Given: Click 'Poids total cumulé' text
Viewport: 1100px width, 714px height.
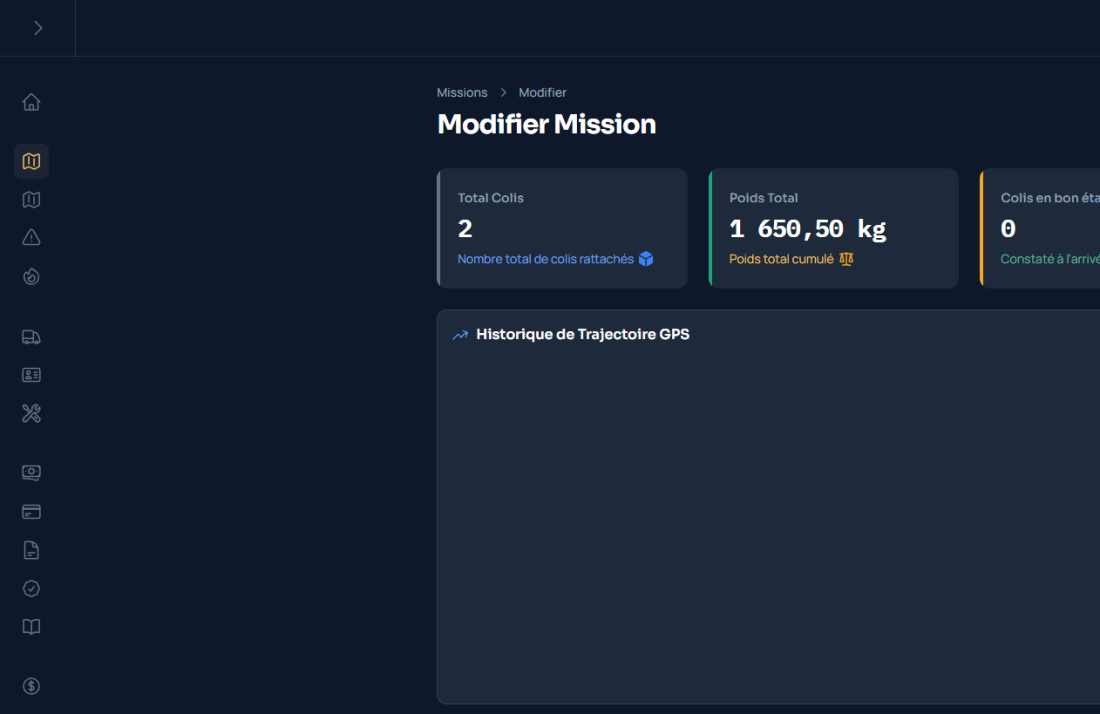Looking at the screenshot, I should coord(781,259).
